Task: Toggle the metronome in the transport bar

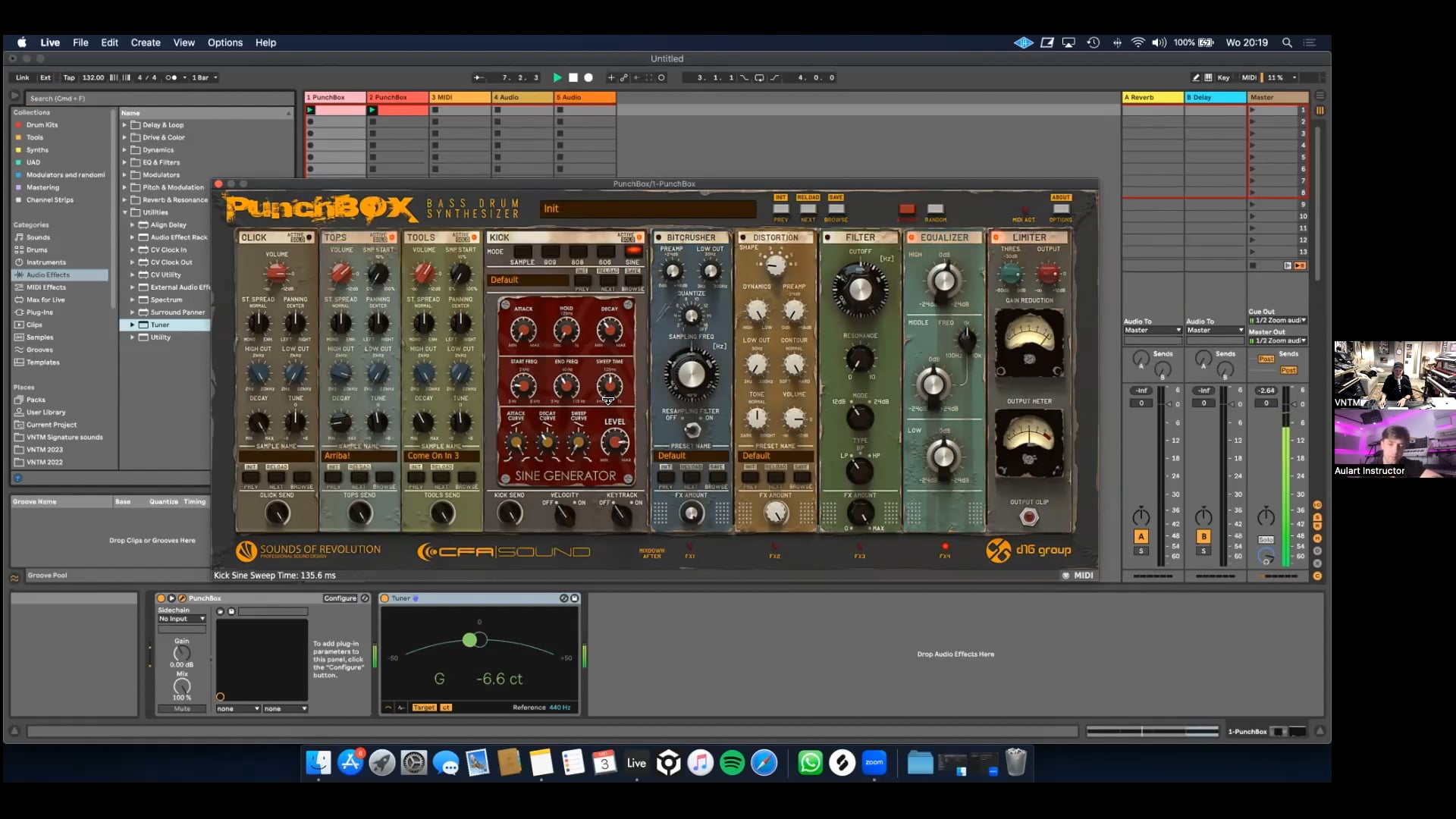Action: click(x=171, y=77)
